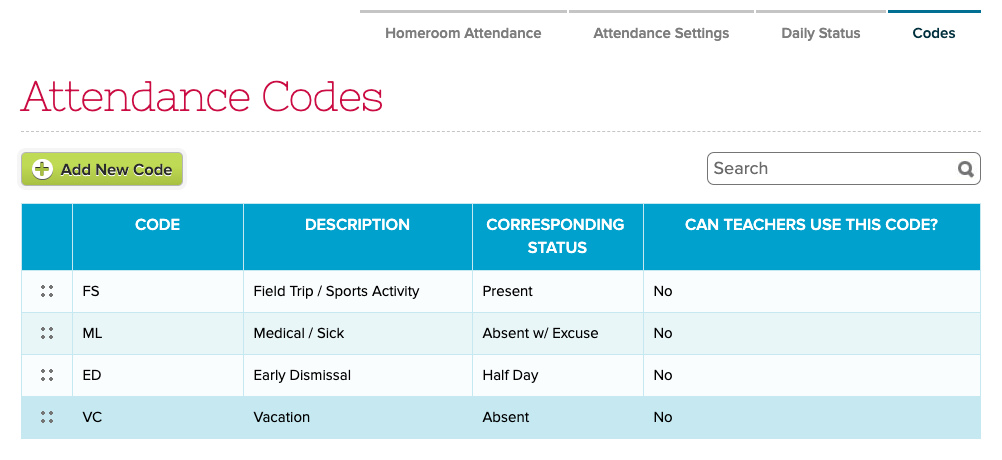Open the Homeroom Attendance tab
Viewport: 1002px width, 460px height.
(463, 33)
